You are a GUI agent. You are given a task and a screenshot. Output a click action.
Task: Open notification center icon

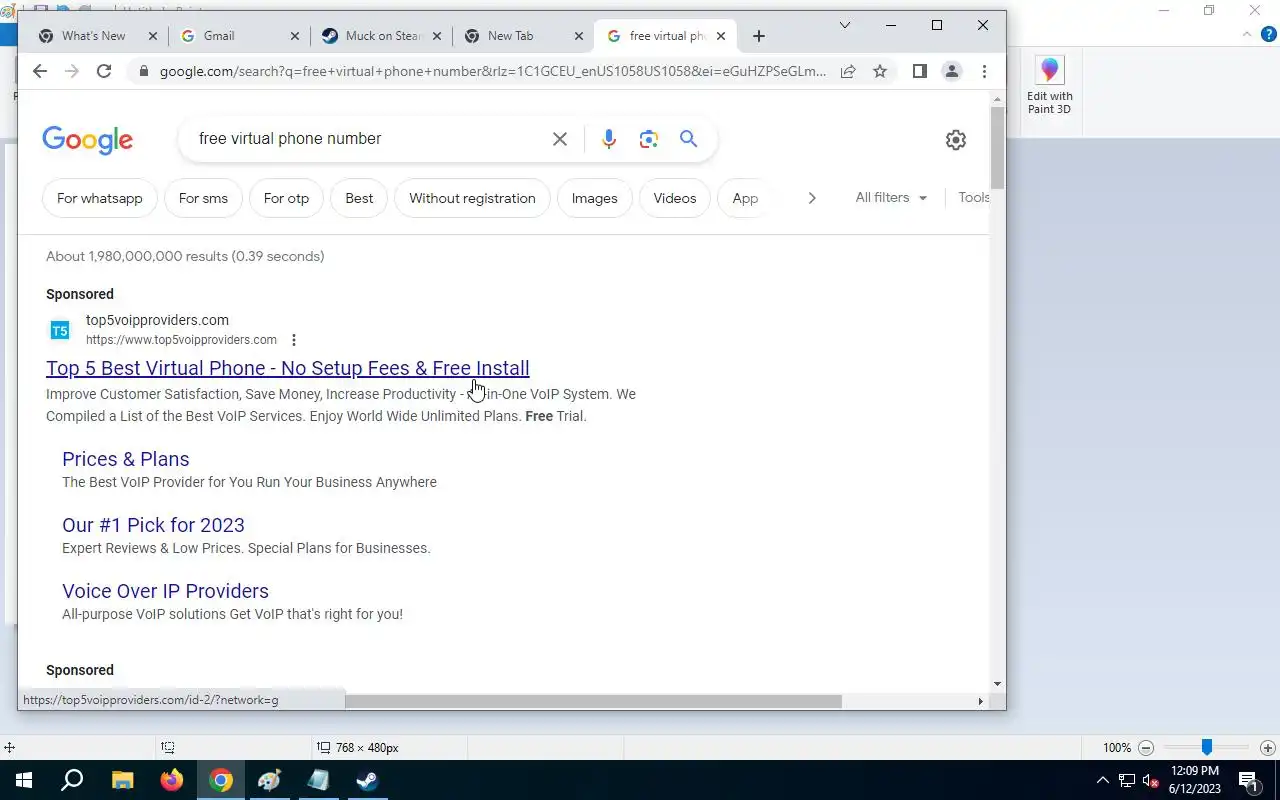1248,781
